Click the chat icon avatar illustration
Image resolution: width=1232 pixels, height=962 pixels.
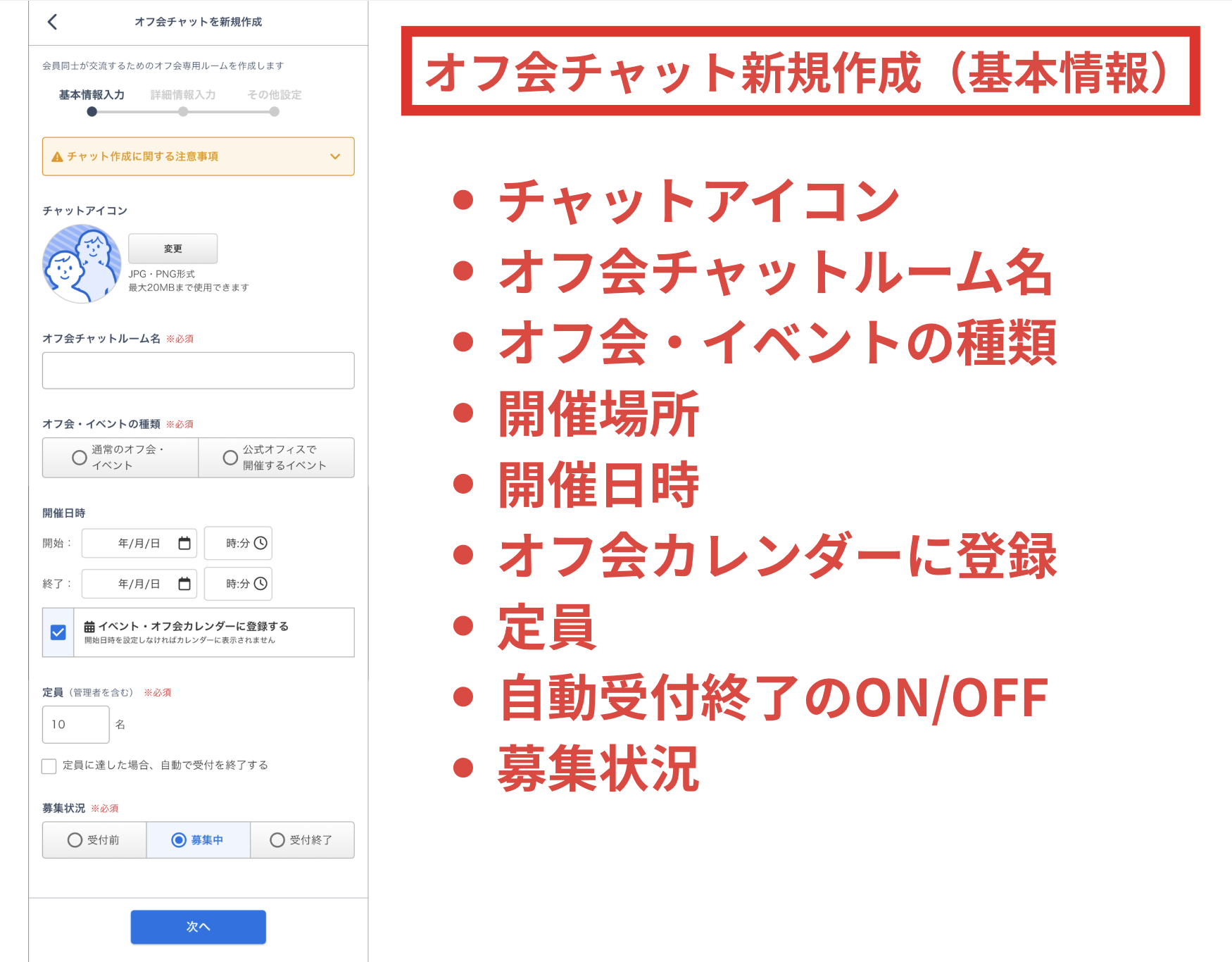click(84, 264)
